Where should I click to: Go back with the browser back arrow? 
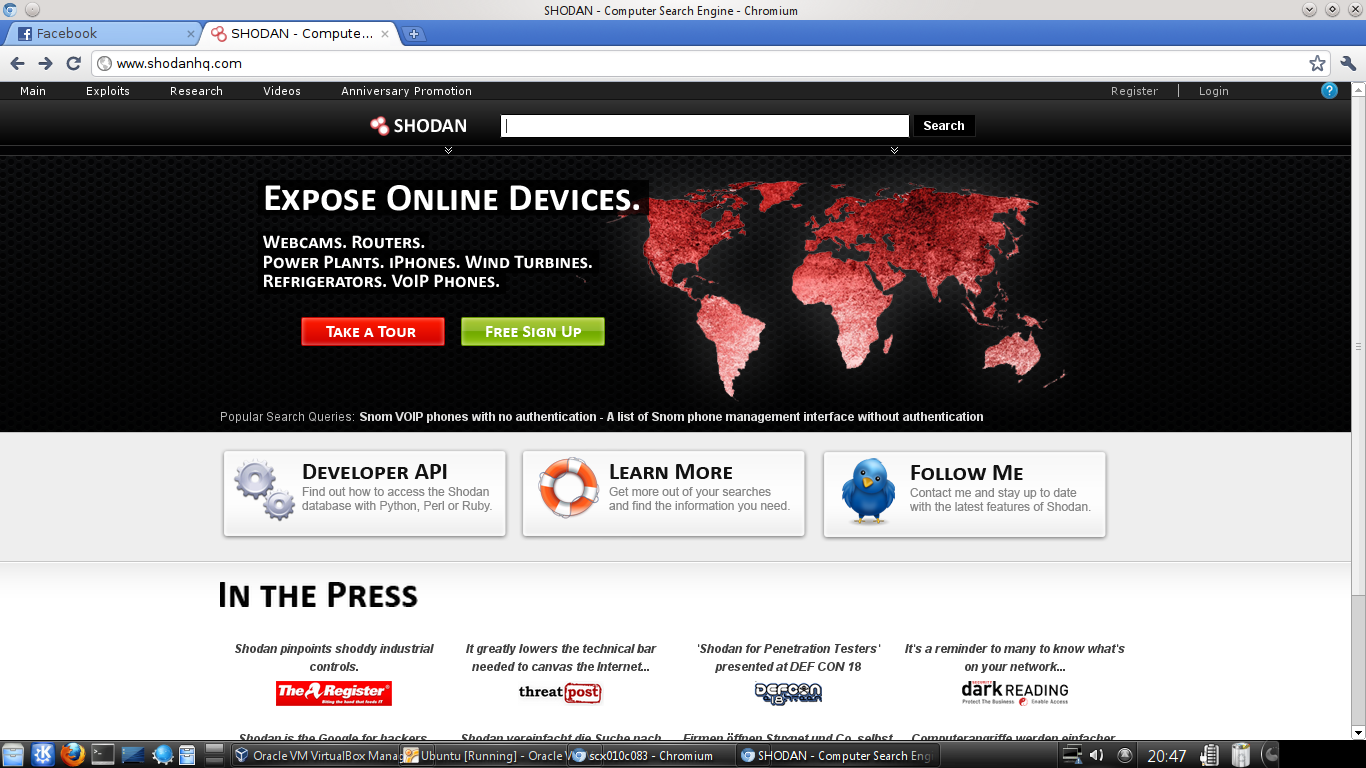tap(17, 63)
